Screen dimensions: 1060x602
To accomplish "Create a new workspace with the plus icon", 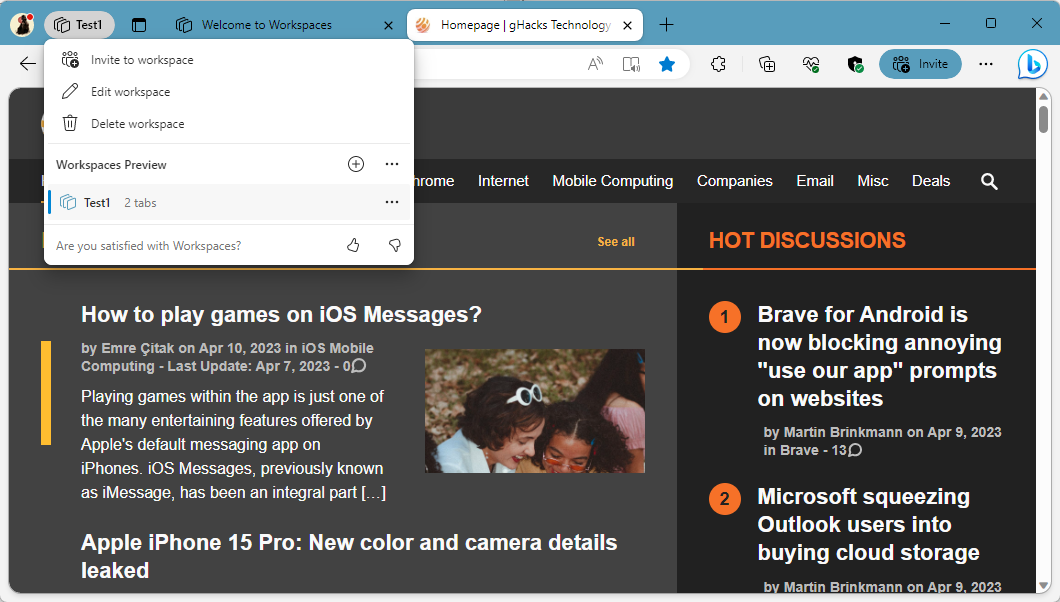I will (355, 164).
